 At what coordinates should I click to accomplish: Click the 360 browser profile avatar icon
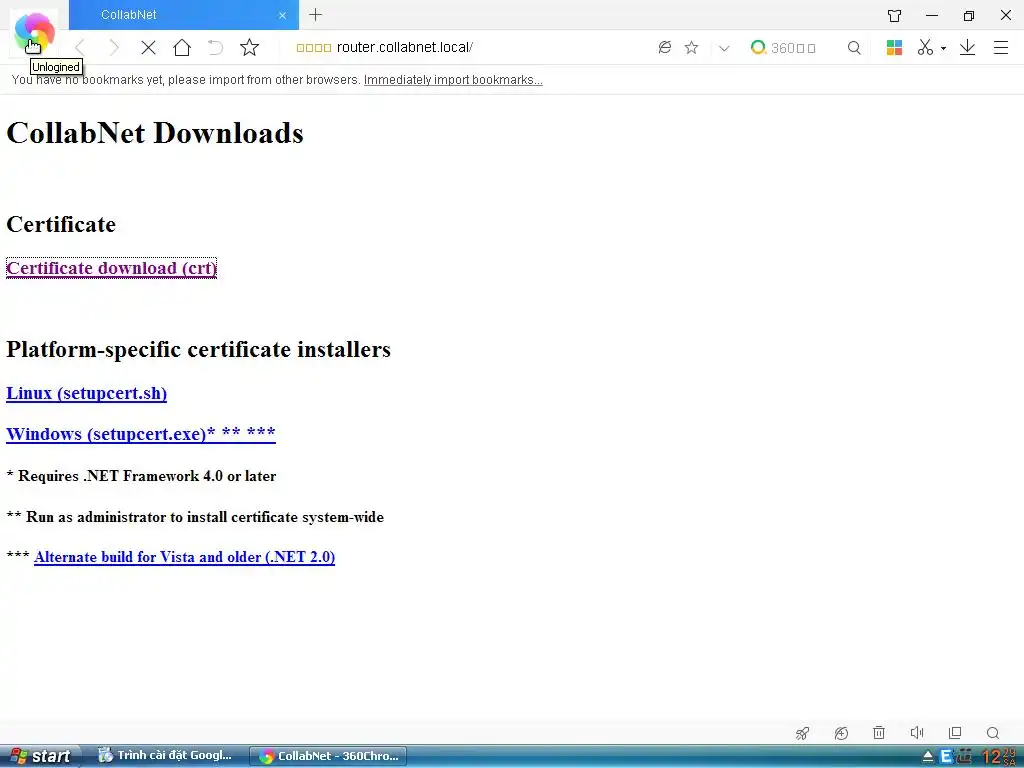tap(34, 33)
